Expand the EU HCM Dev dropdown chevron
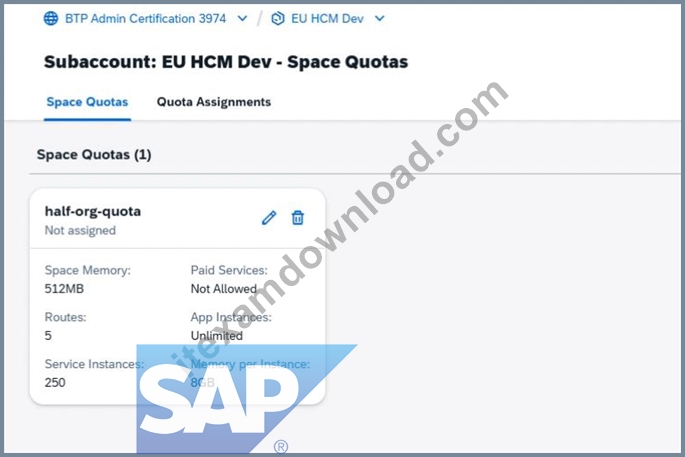685x457 pixels. click(x=380, y=18)
